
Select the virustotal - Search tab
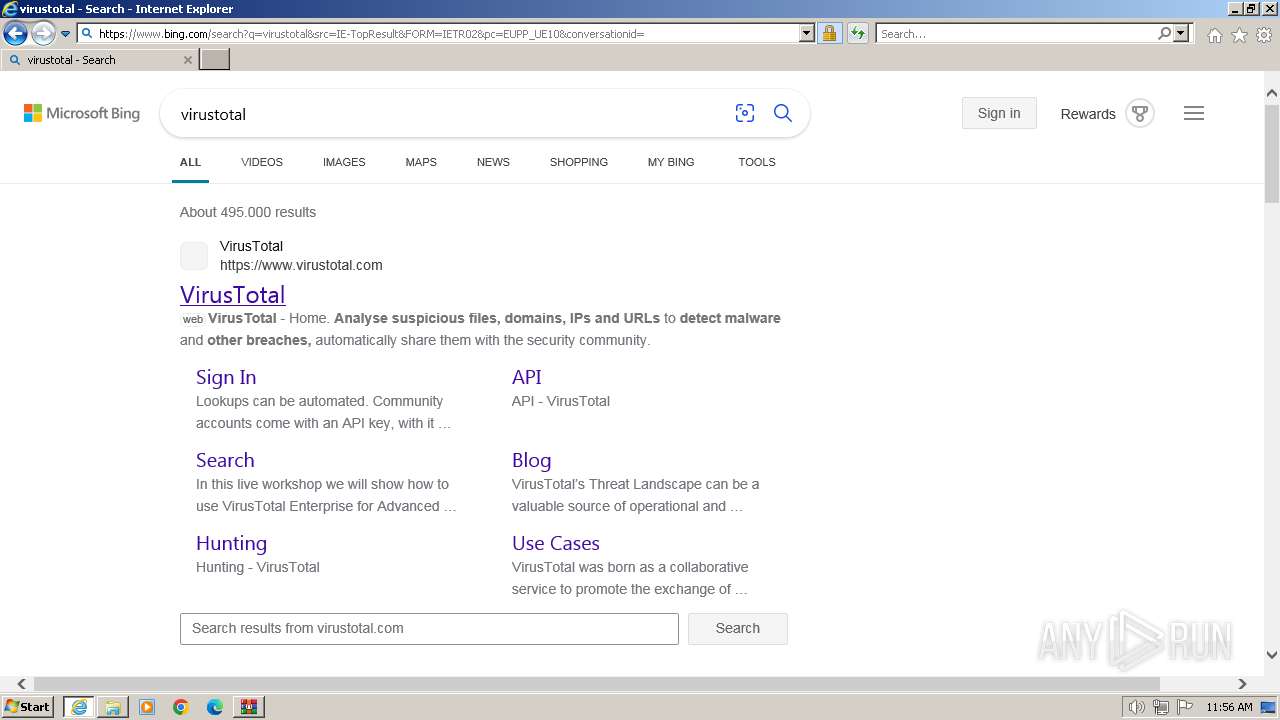pyautogui.click(x=98, y=60)
